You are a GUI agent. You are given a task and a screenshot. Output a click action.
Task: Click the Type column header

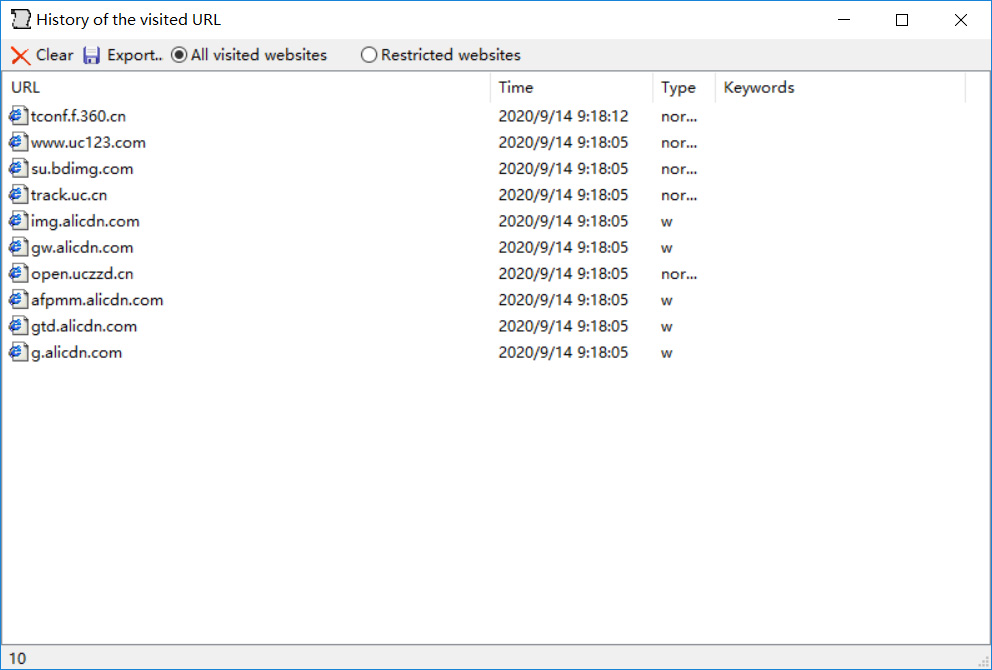683,88
